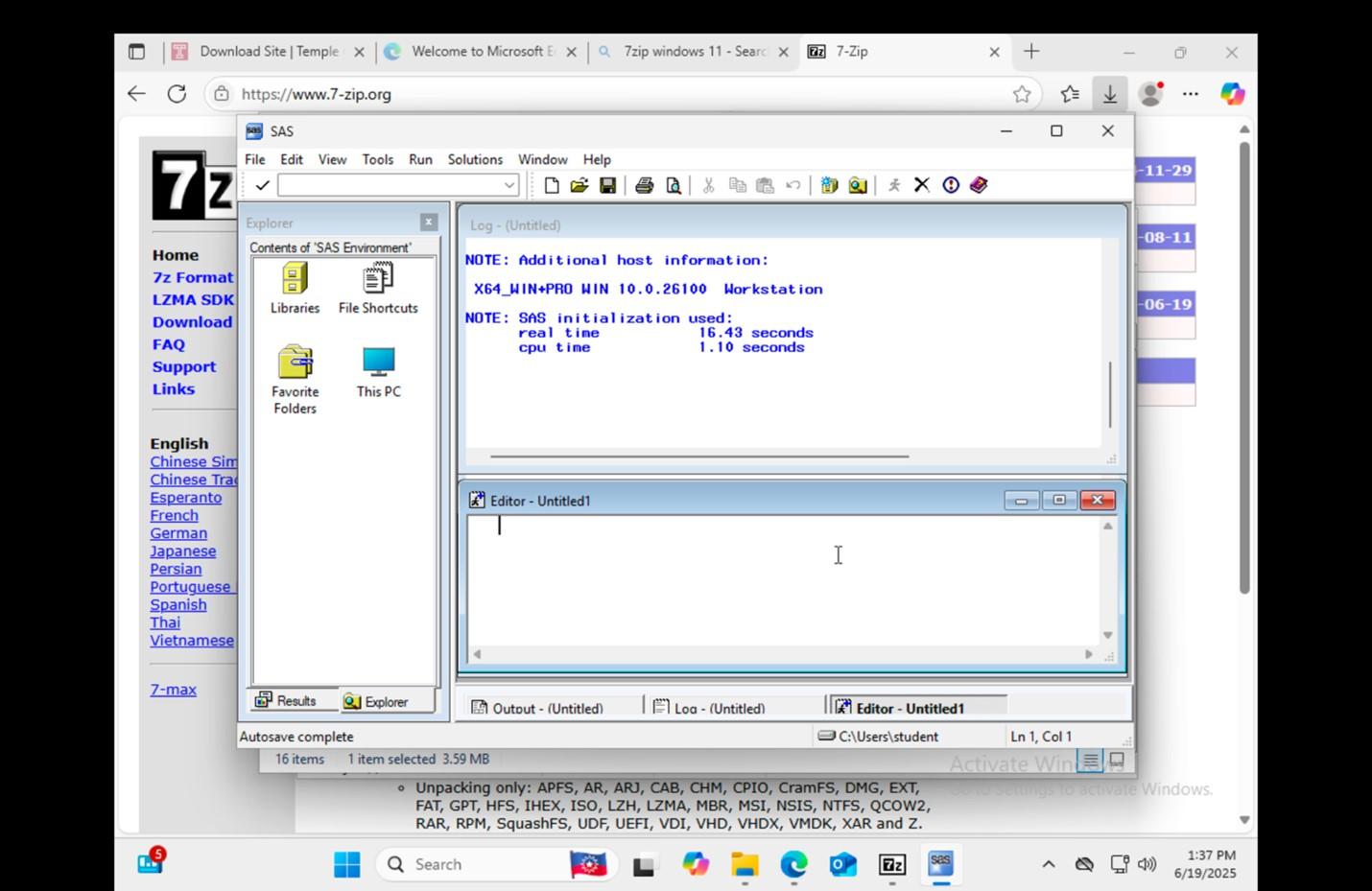
Task: Open the Edge Settings and more menu
Action: [1191, 94]
